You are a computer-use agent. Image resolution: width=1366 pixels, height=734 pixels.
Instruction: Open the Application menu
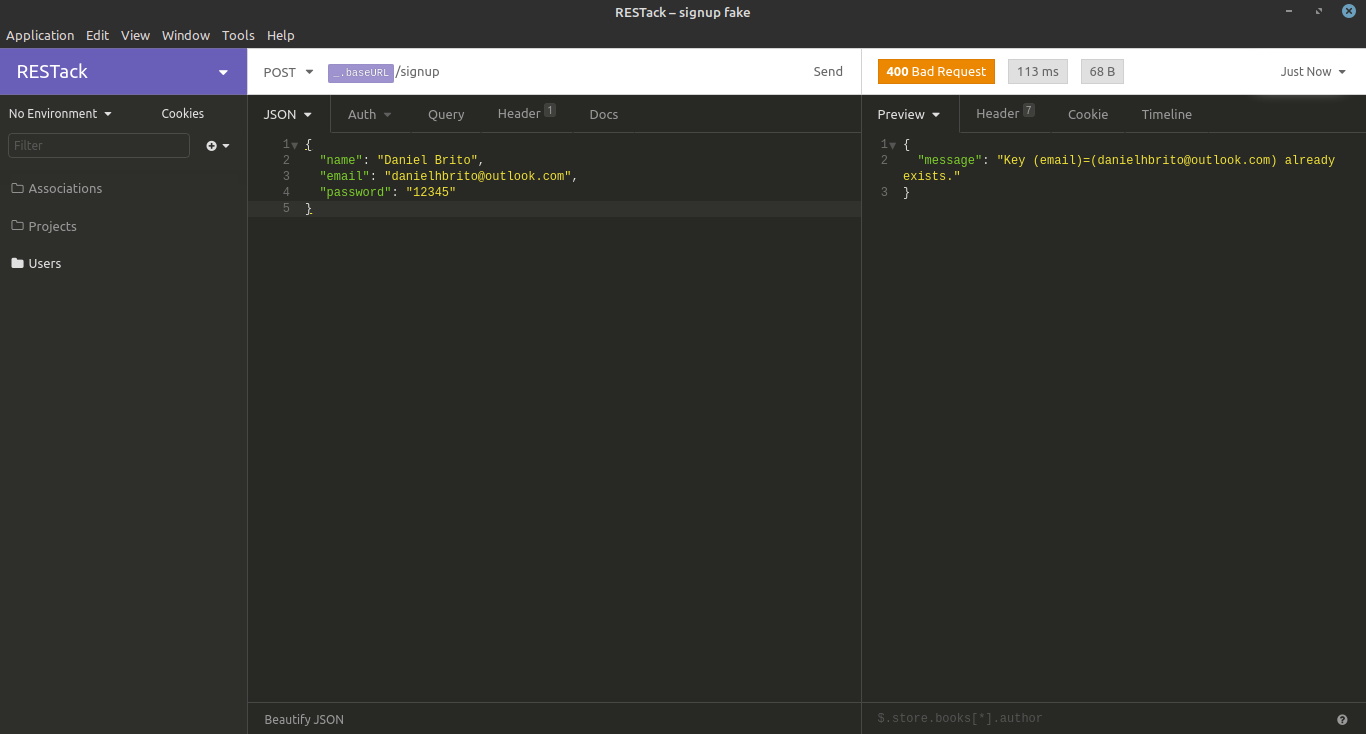coord(40,35)
